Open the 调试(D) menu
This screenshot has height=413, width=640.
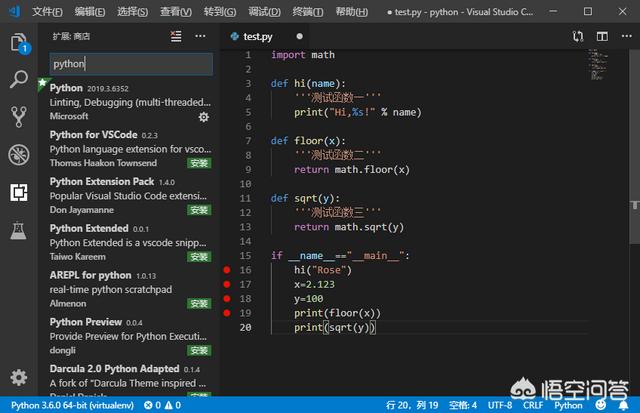[x=264, y=12]
